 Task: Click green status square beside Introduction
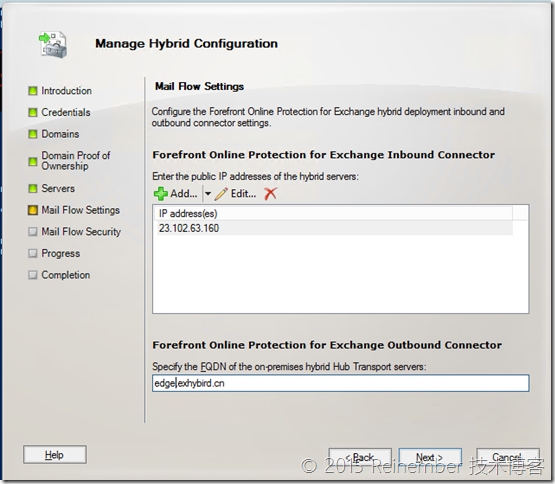(x=33, y=91)
